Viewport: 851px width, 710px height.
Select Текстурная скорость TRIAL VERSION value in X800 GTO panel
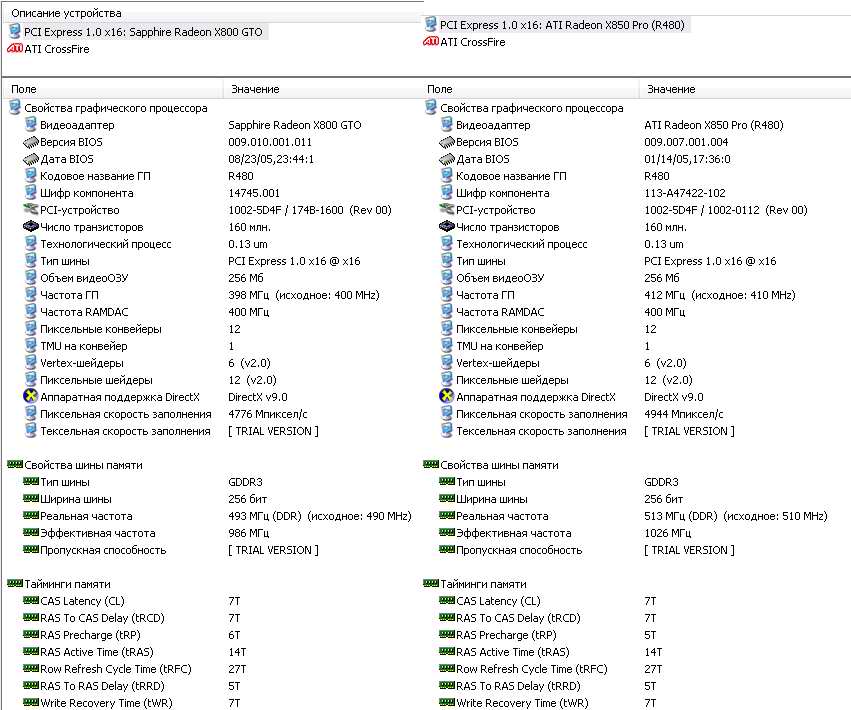273,431
